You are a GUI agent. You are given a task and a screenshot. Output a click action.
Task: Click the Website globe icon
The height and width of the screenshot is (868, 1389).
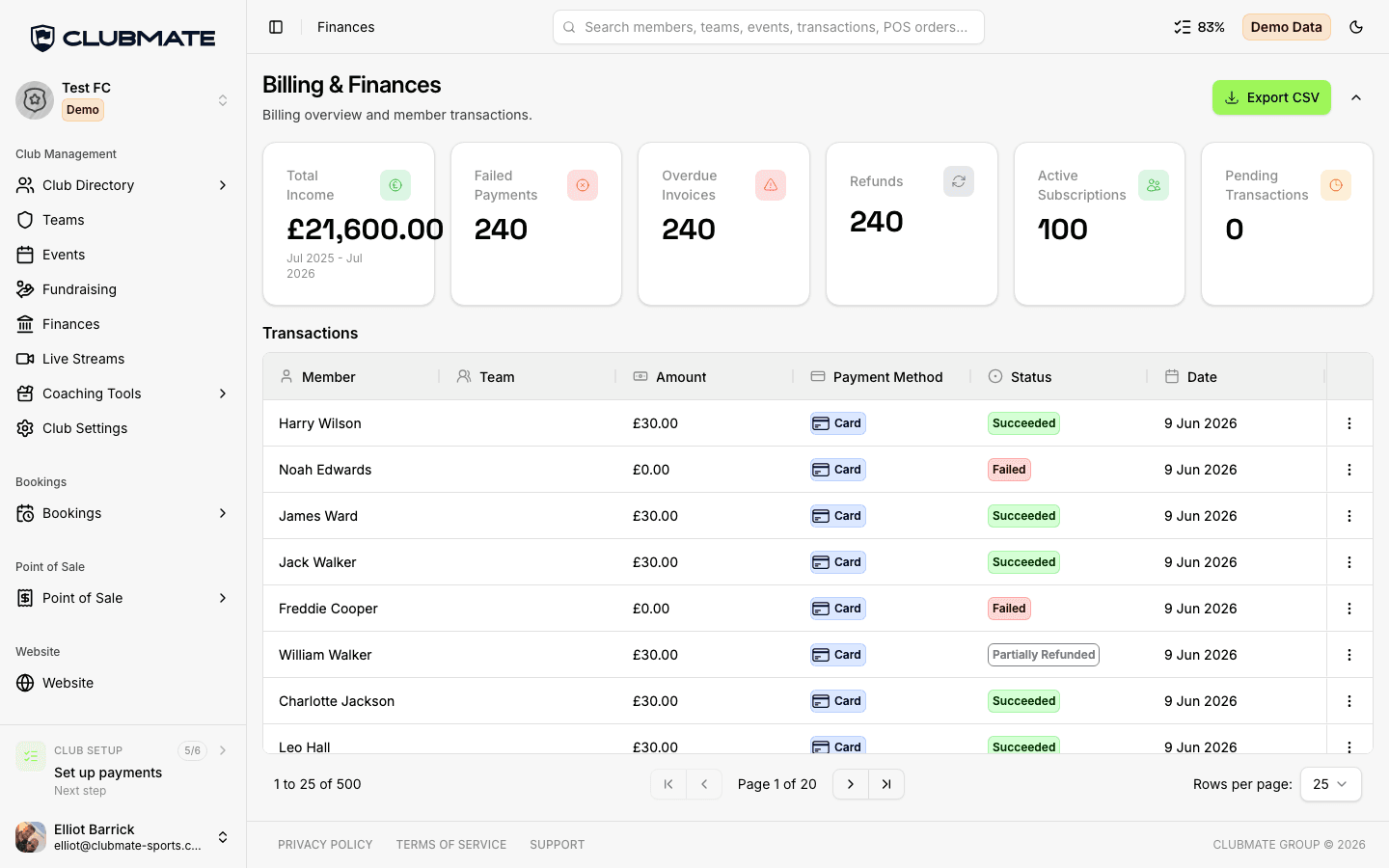[25, 683]
